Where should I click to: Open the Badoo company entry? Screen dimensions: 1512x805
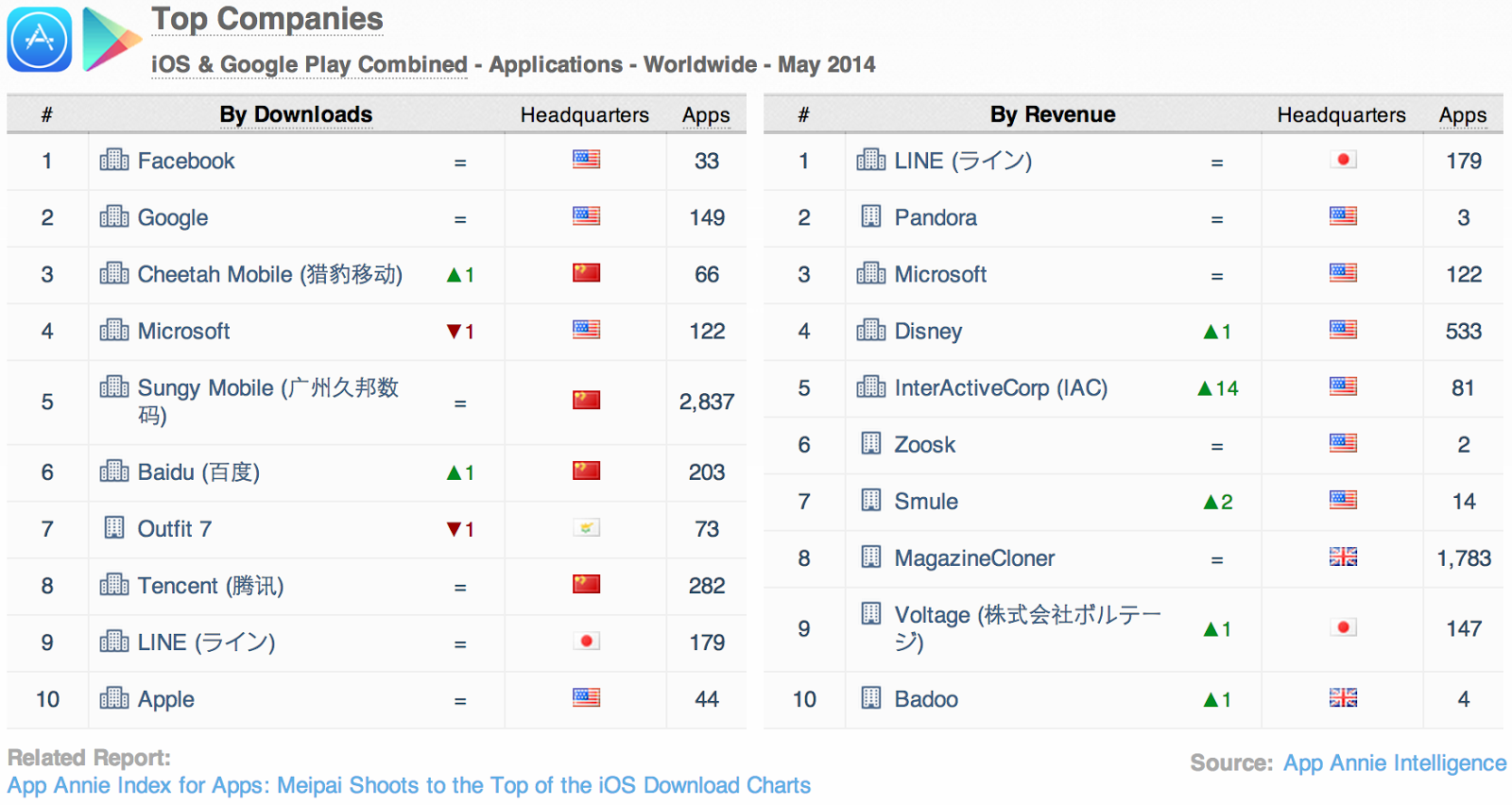click(926, 699)
